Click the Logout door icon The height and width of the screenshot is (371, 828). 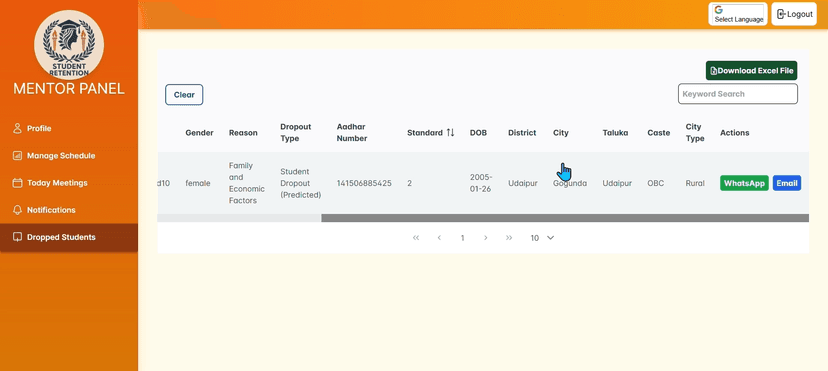pyautogui.click(x=782, y=14)
